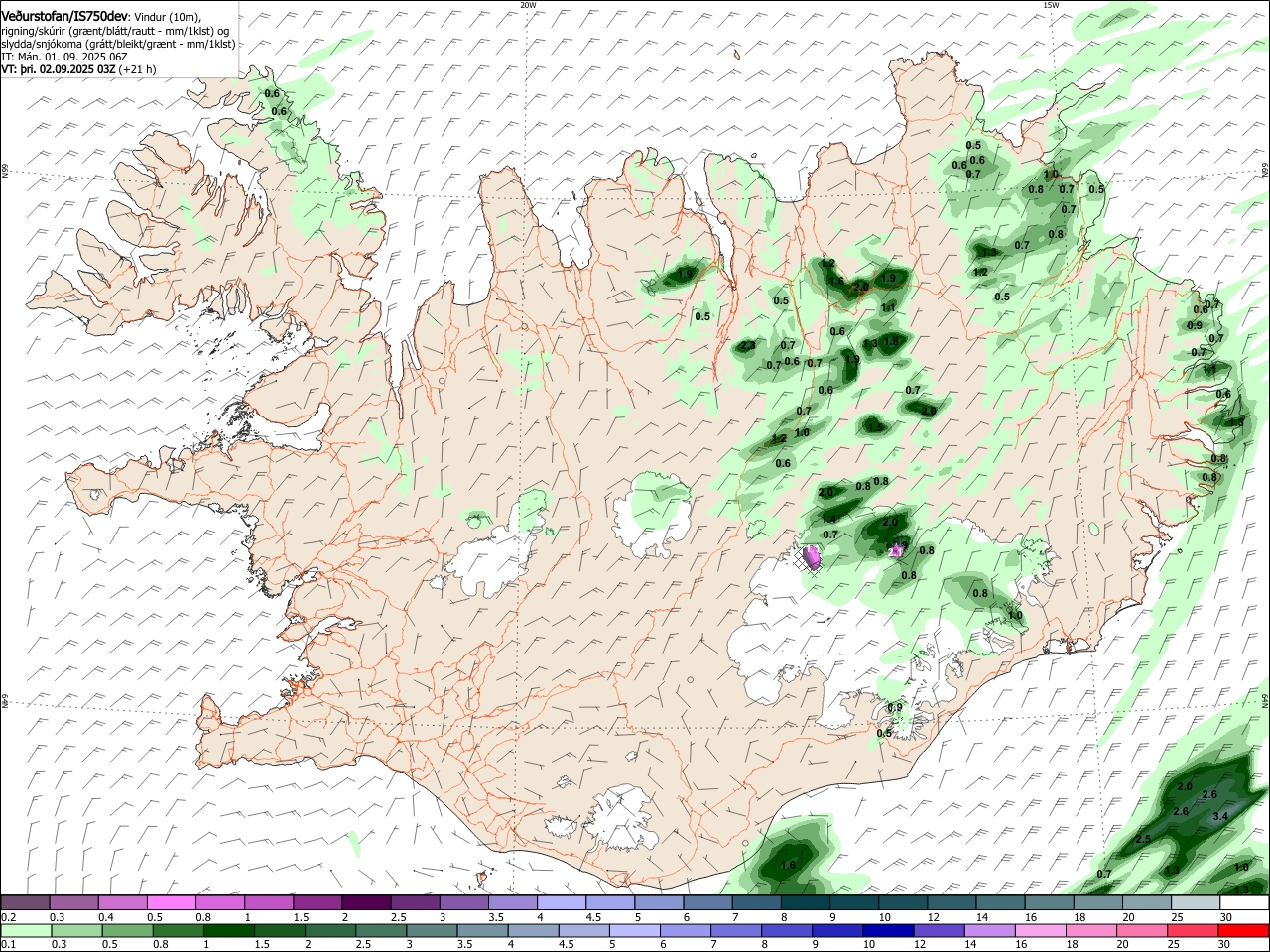Click the pale green 0.1 swatch in lower legend
1270x952 pixels.
[x=26, y=931]
